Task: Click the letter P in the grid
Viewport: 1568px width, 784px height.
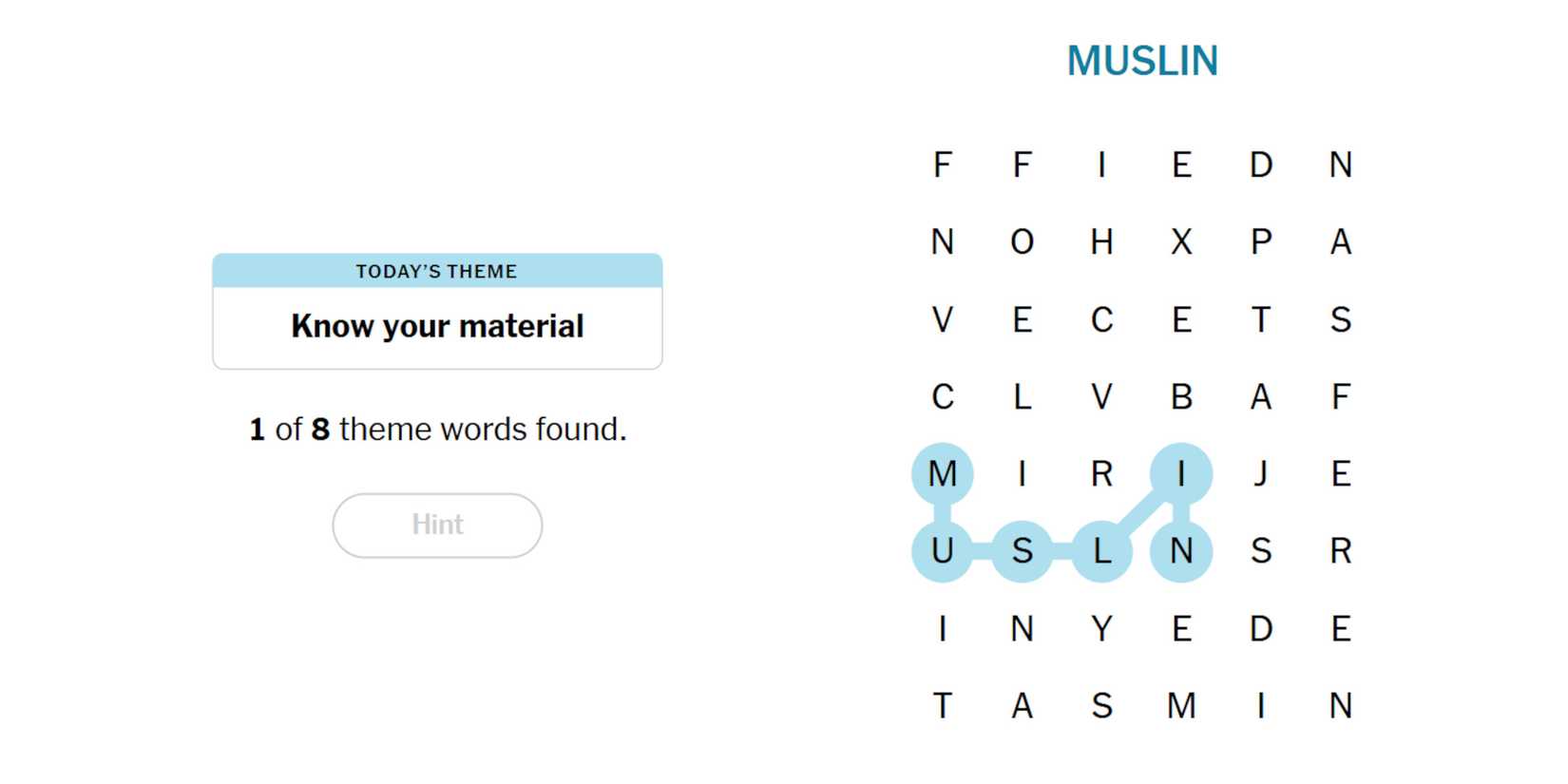Action: [1261, 242]
